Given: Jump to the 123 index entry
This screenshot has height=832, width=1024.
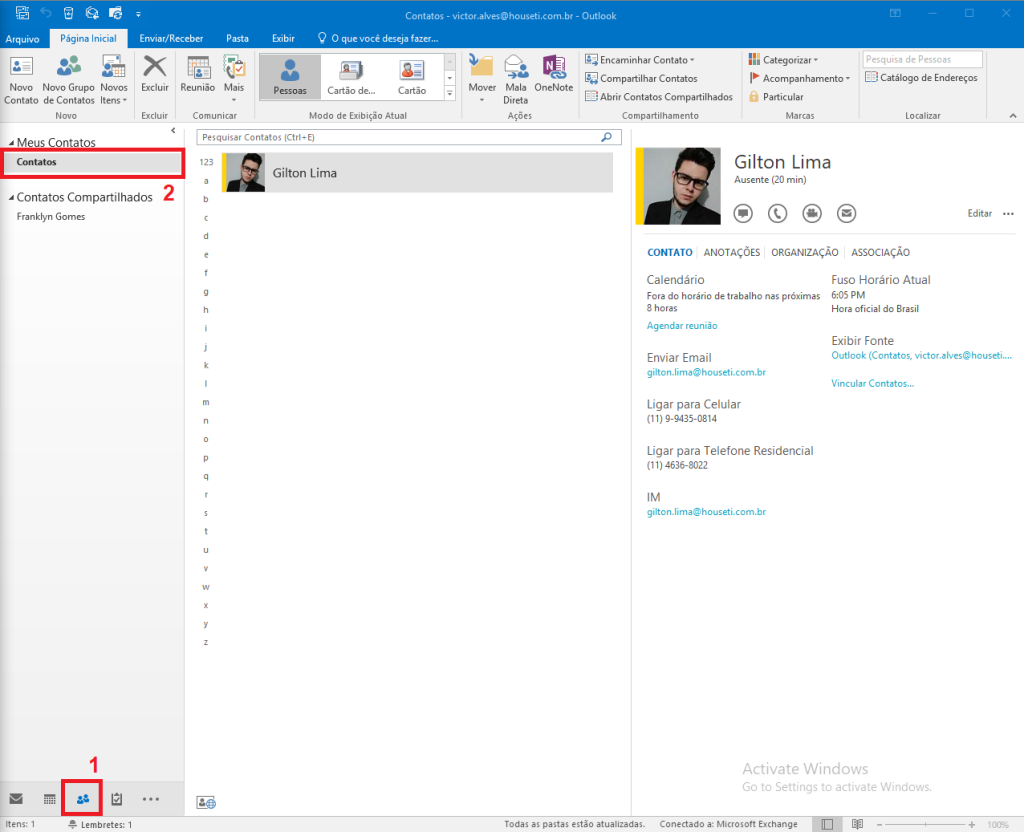Looking at the screenshot, I should (206, 162).
